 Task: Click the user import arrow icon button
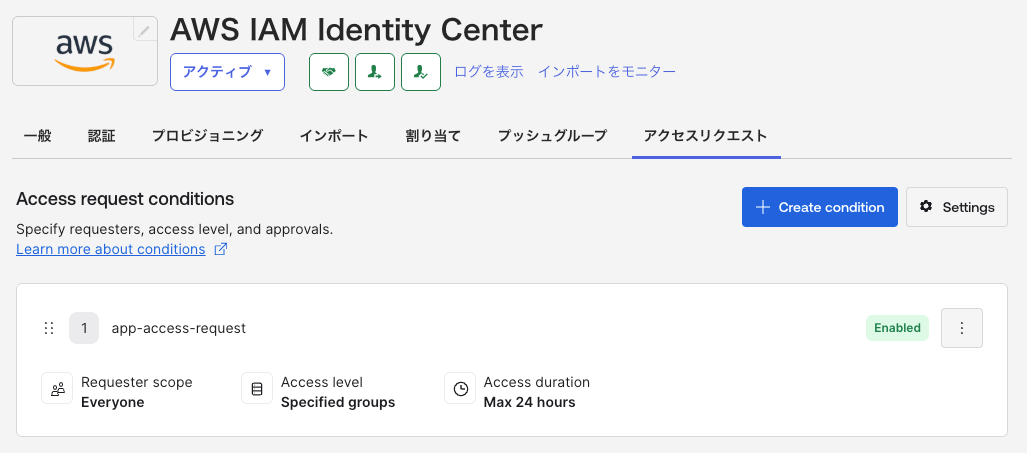[x=375, y=72]
